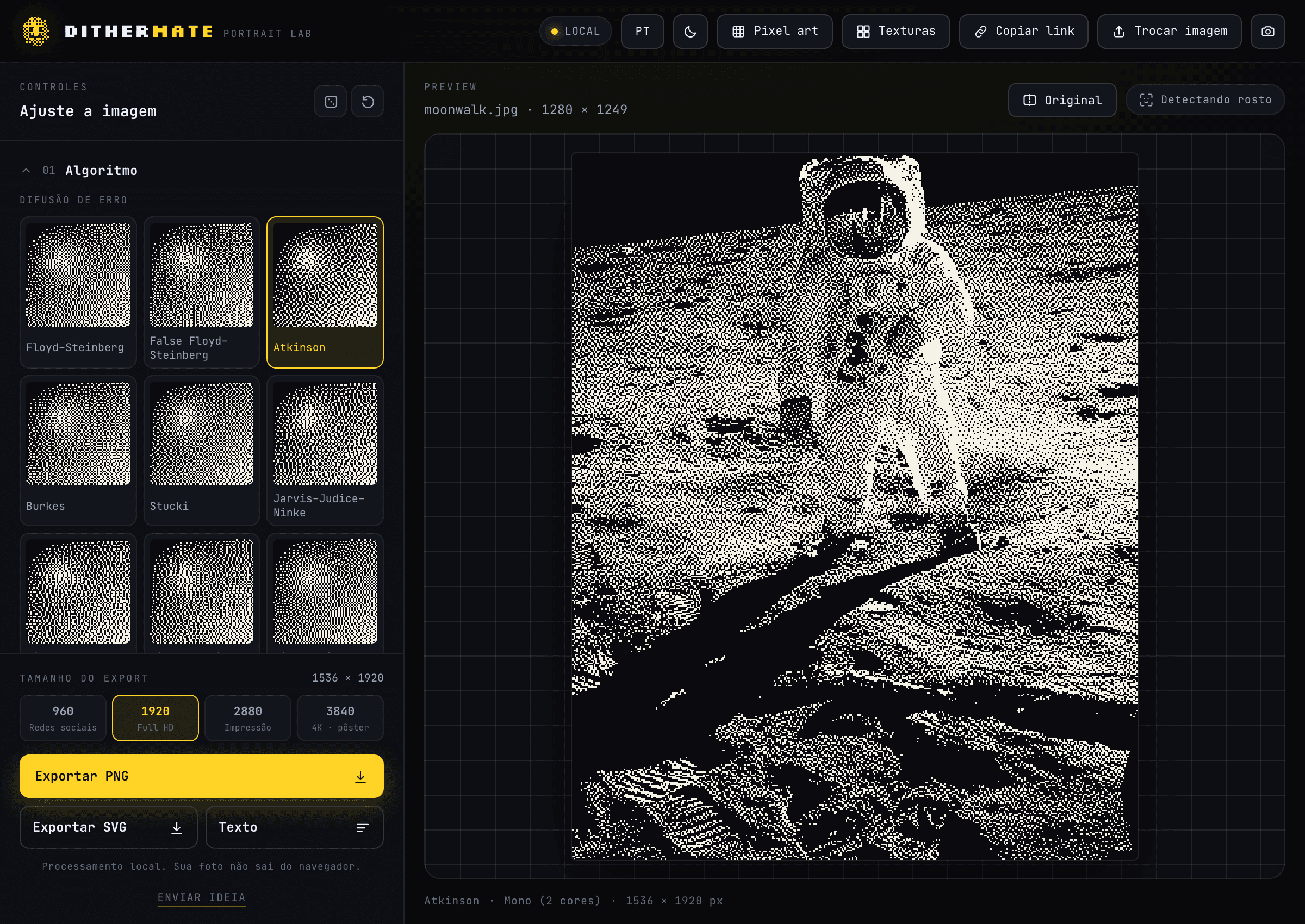The height and width of the screenshot is (924, 1305).
Task: Click the Processamento local privacy notice
Action: (202, 866)
